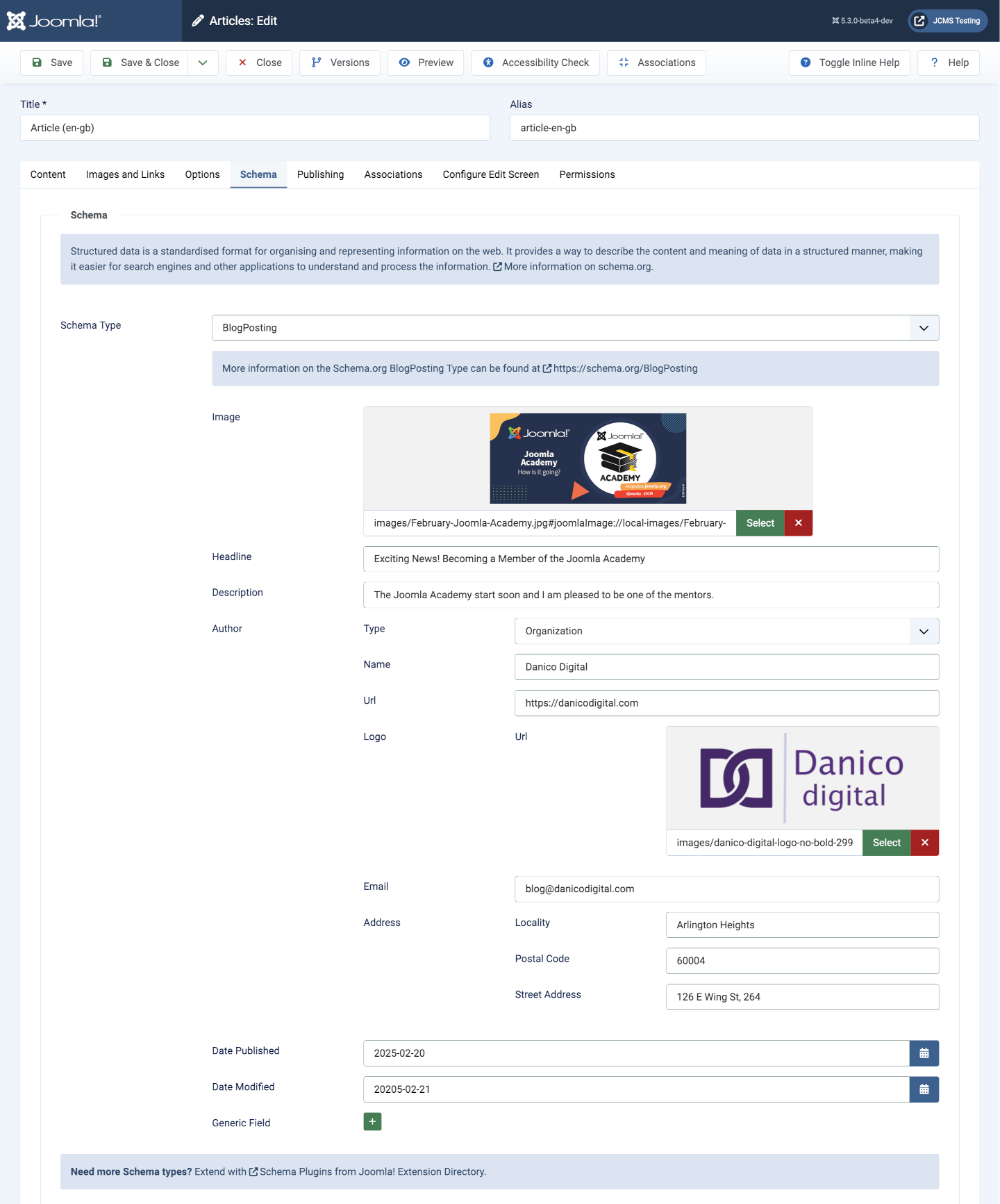
Task: Click the Date Modified field
Action: tap(636, 1089)
